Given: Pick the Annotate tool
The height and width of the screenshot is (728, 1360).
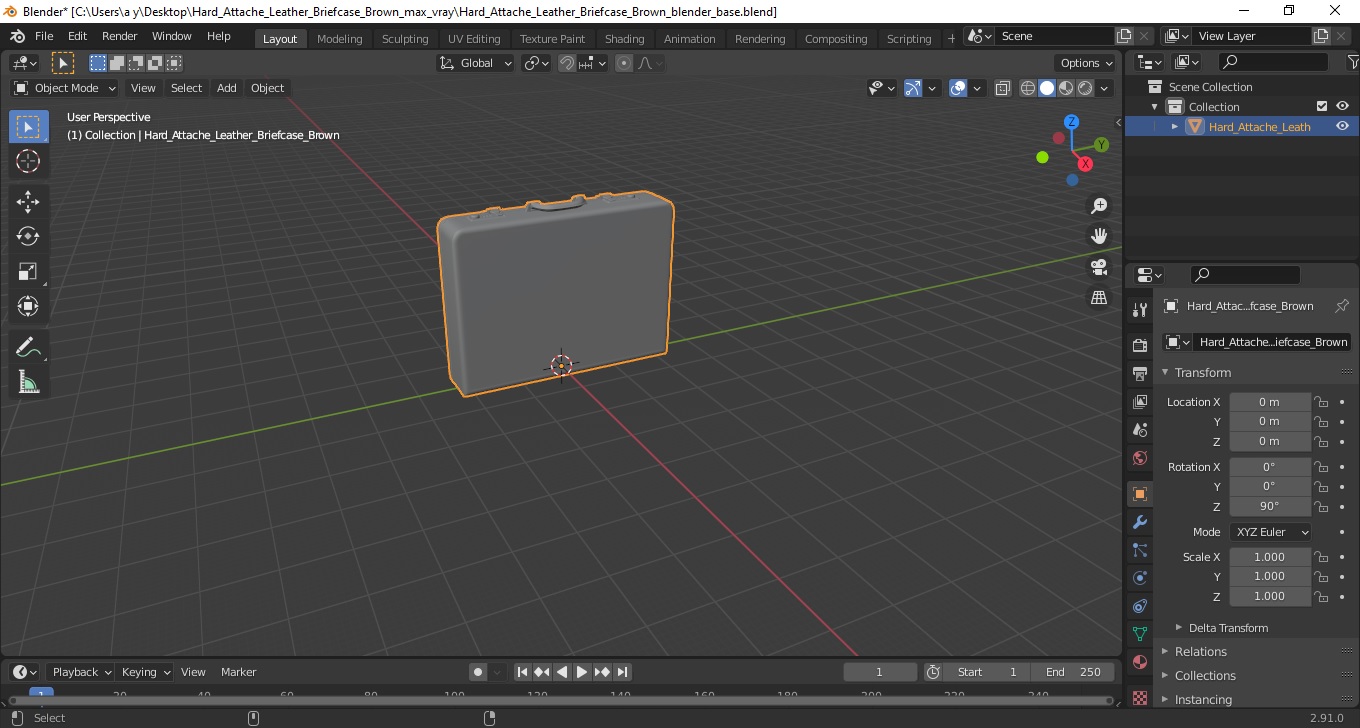Looking at the screenshot, I should (x=28, y=347).
